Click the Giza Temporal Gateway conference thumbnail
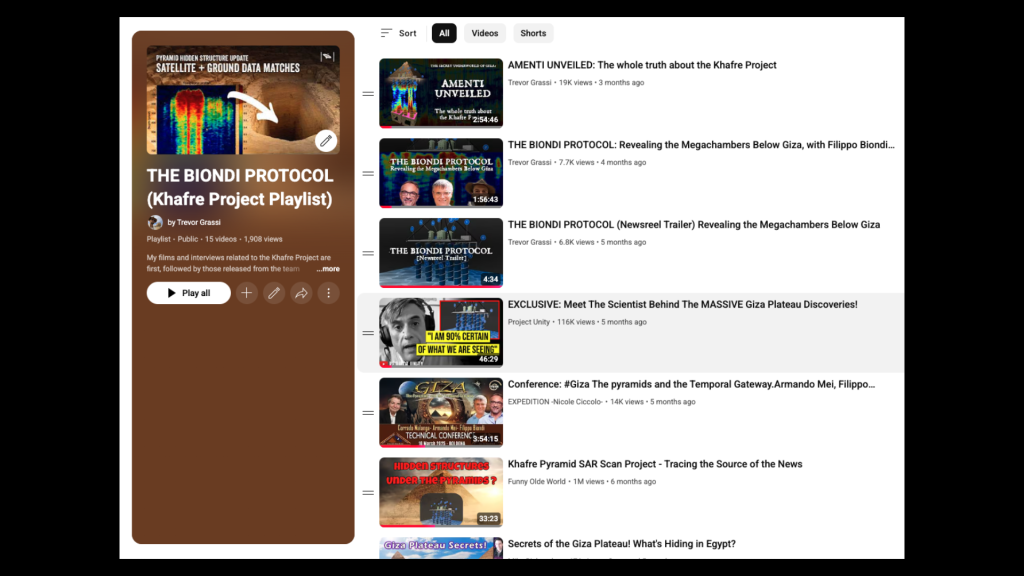Viewport: 1024px width, 576px height. (441, 412)
